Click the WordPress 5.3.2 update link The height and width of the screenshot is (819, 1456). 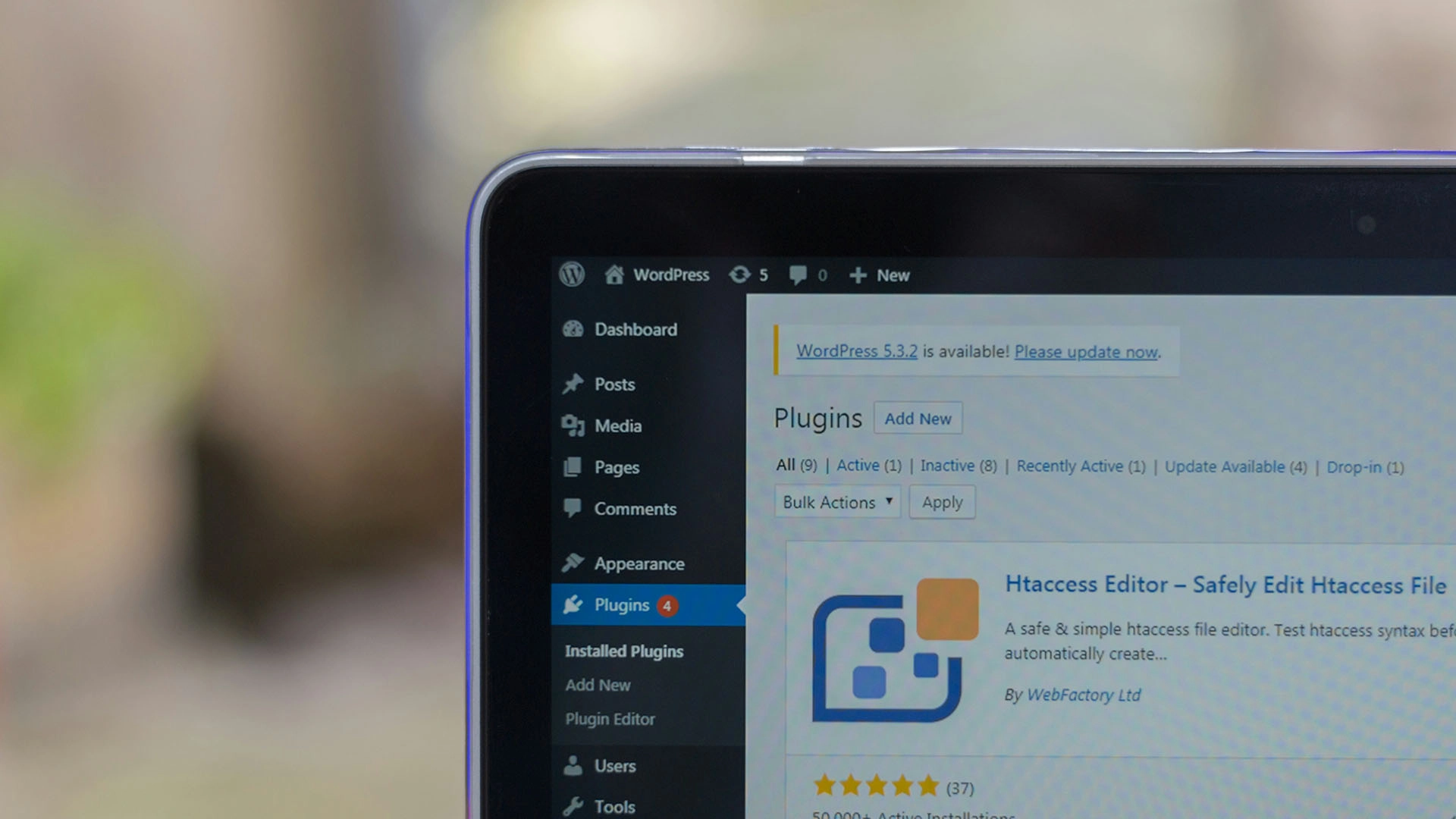[856, 351]
